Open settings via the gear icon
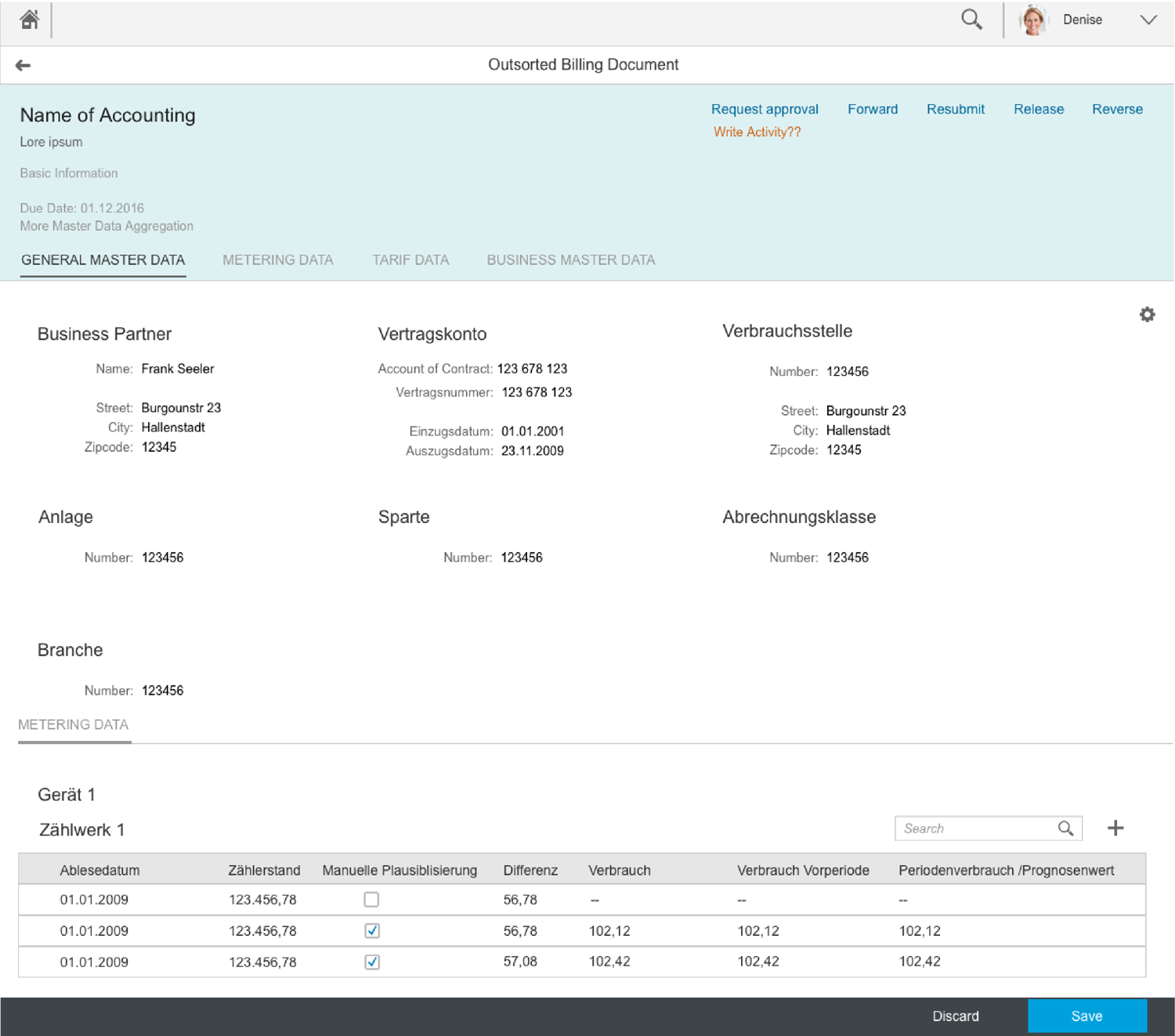The height and width of the screenshot is (1036, 1175). pyautogui.click(x=1147, y=315)
